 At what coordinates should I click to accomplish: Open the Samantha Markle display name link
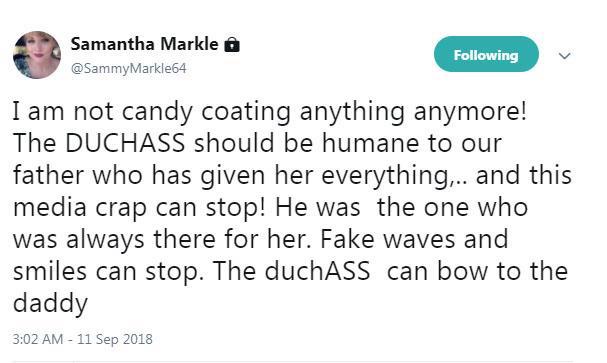pos(144,44)
